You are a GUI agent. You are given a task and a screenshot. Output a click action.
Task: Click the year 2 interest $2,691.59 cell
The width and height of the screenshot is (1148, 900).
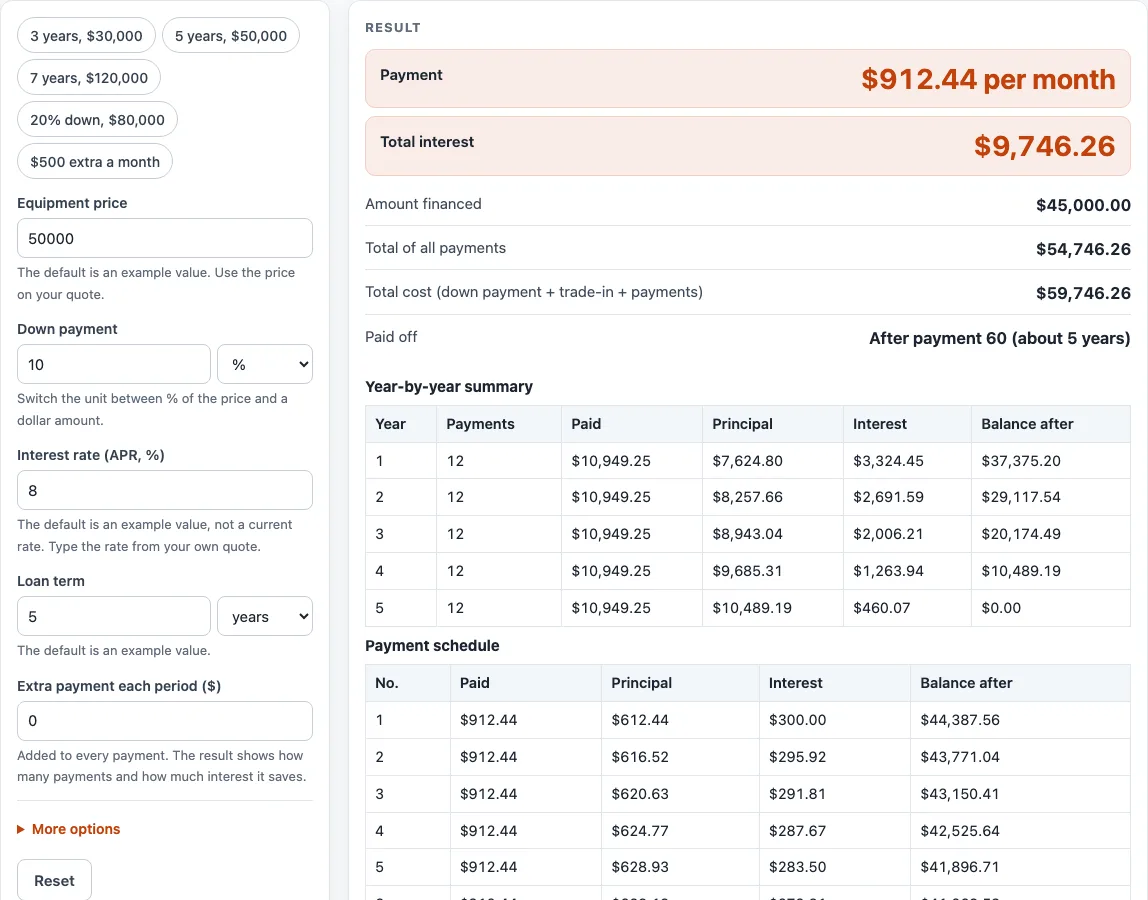pos(907,497)
